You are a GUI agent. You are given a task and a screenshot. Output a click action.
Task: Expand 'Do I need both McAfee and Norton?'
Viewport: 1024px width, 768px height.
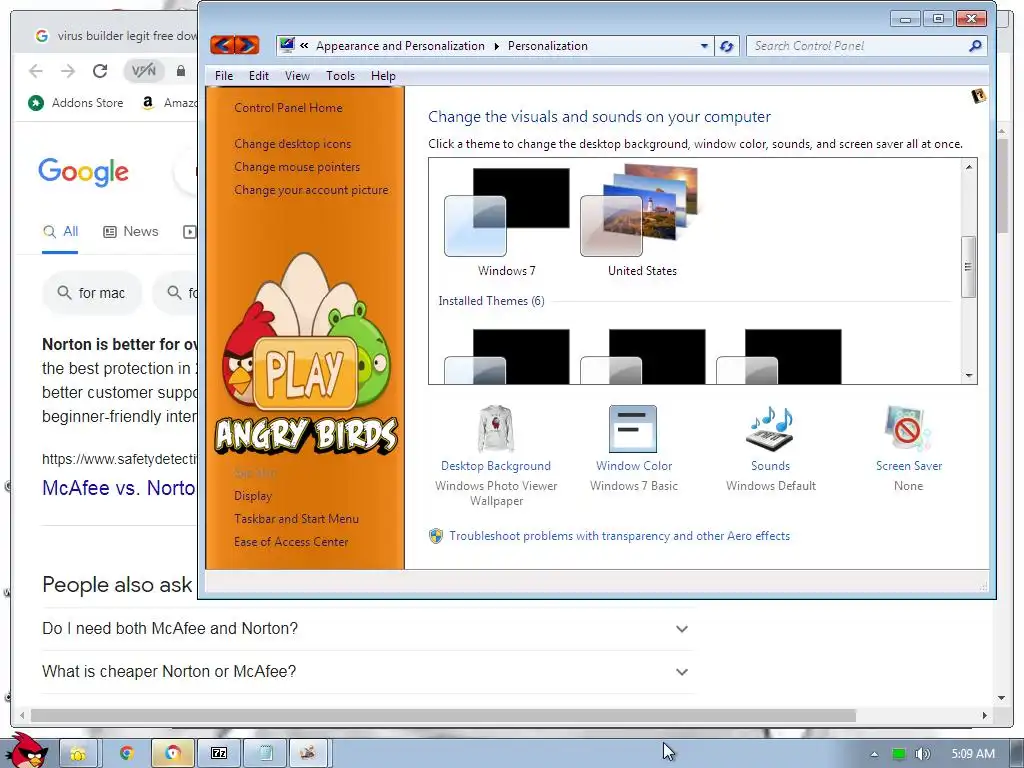pos(366,628)
